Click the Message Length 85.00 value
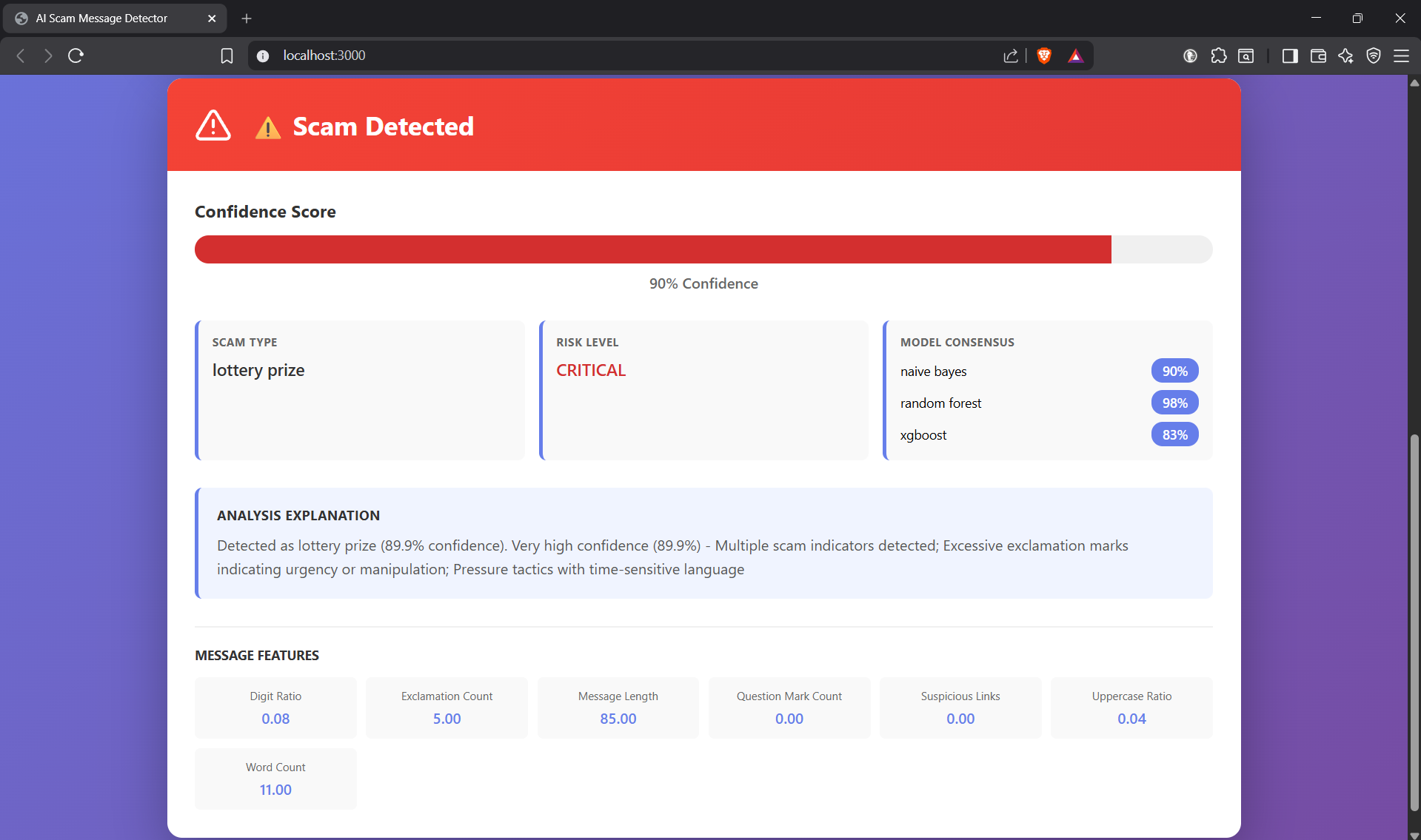 pyautogui.click(x=618, y=719)
